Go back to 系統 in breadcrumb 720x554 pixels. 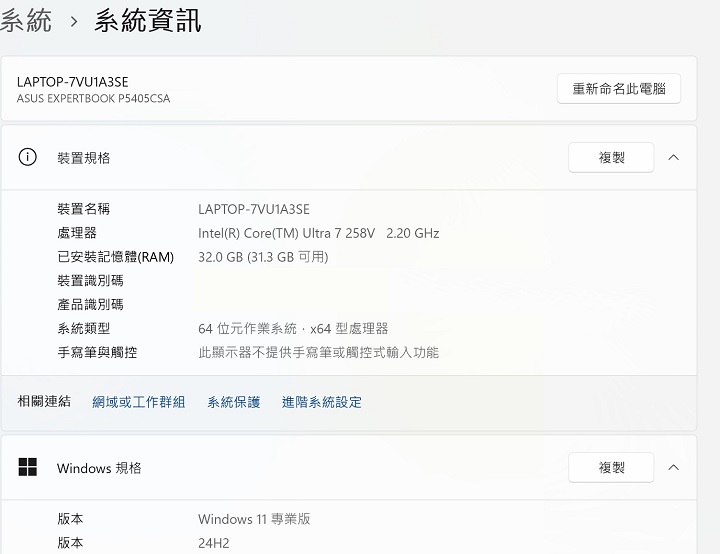(x=26, y=21)
